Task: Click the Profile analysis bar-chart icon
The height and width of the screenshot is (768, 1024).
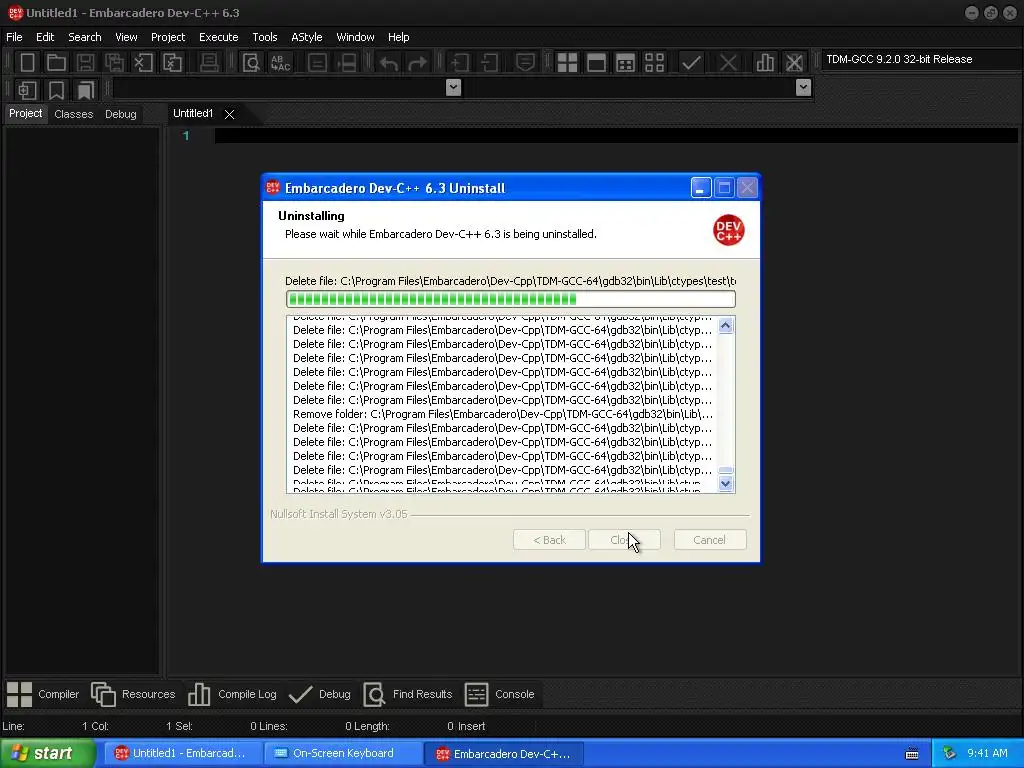Action: (x=765, y=63)
